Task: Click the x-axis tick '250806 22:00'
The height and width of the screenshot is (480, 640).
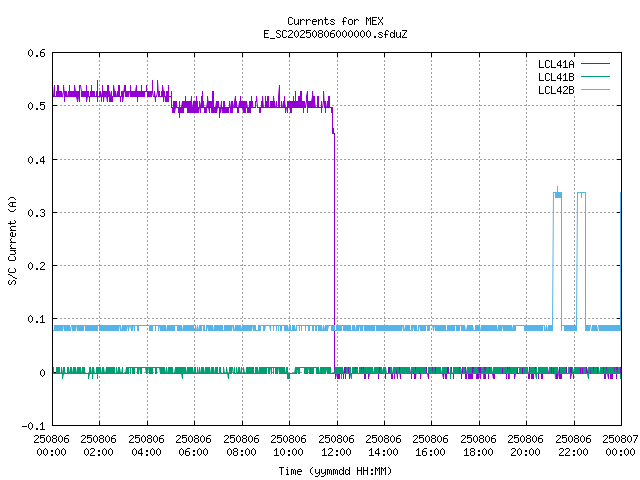Action: tap(573, 446)
